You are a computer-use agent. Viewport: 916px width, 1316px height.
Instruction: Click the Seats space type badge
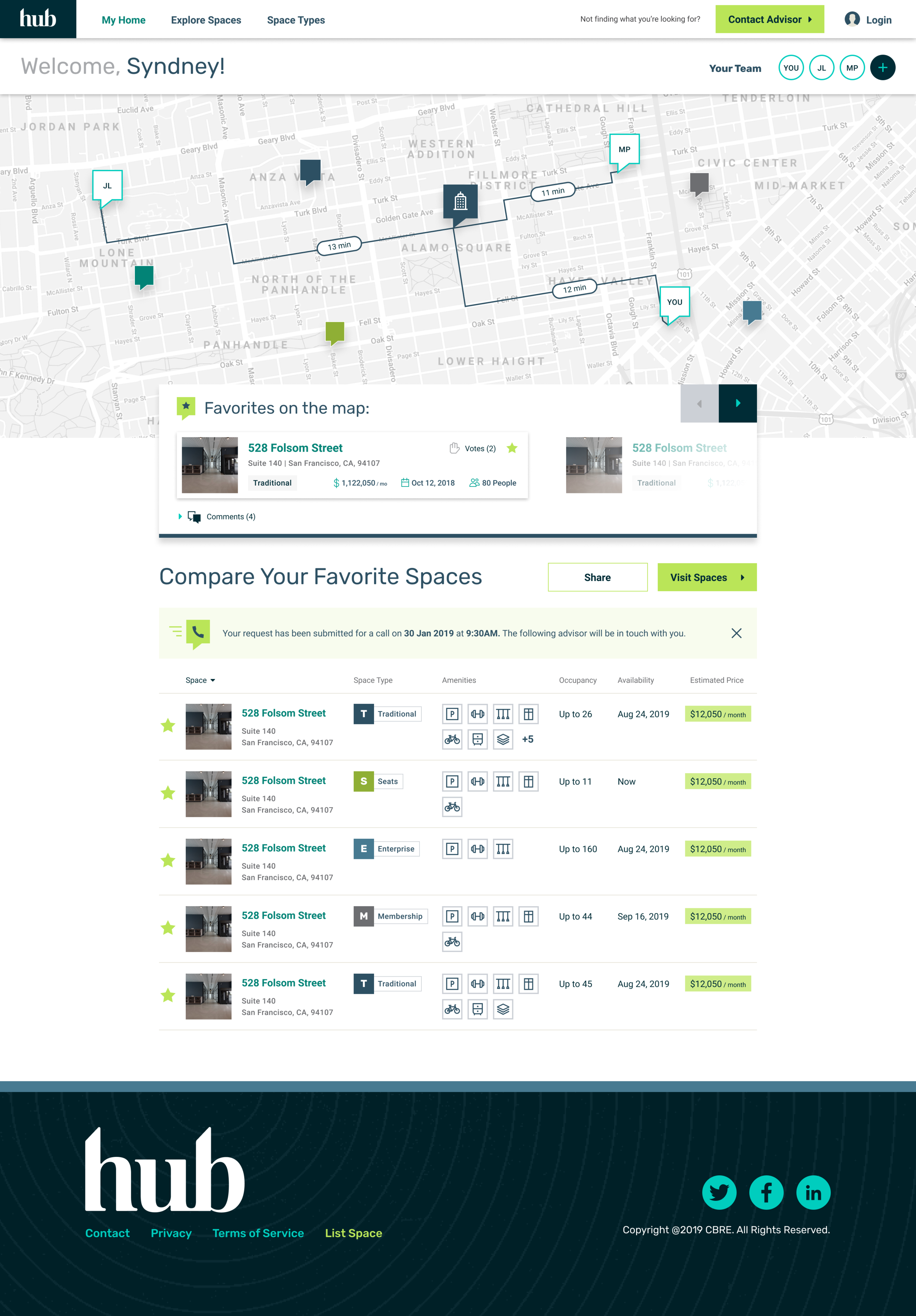pos(378,781)
